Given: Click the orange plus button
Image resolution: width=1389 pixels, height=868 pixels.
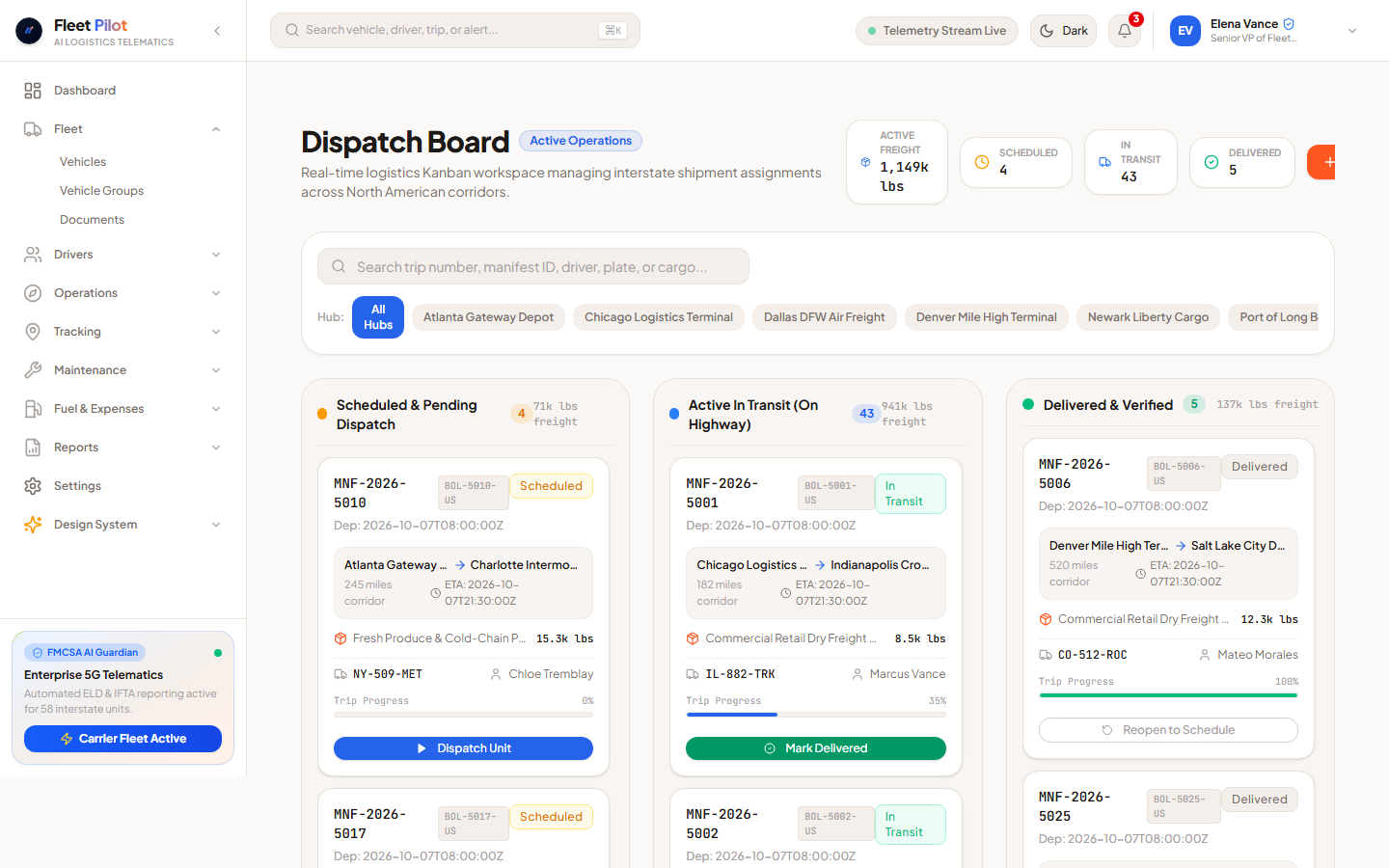Looking at the screenshot, I should click(x=1322, y=162).
